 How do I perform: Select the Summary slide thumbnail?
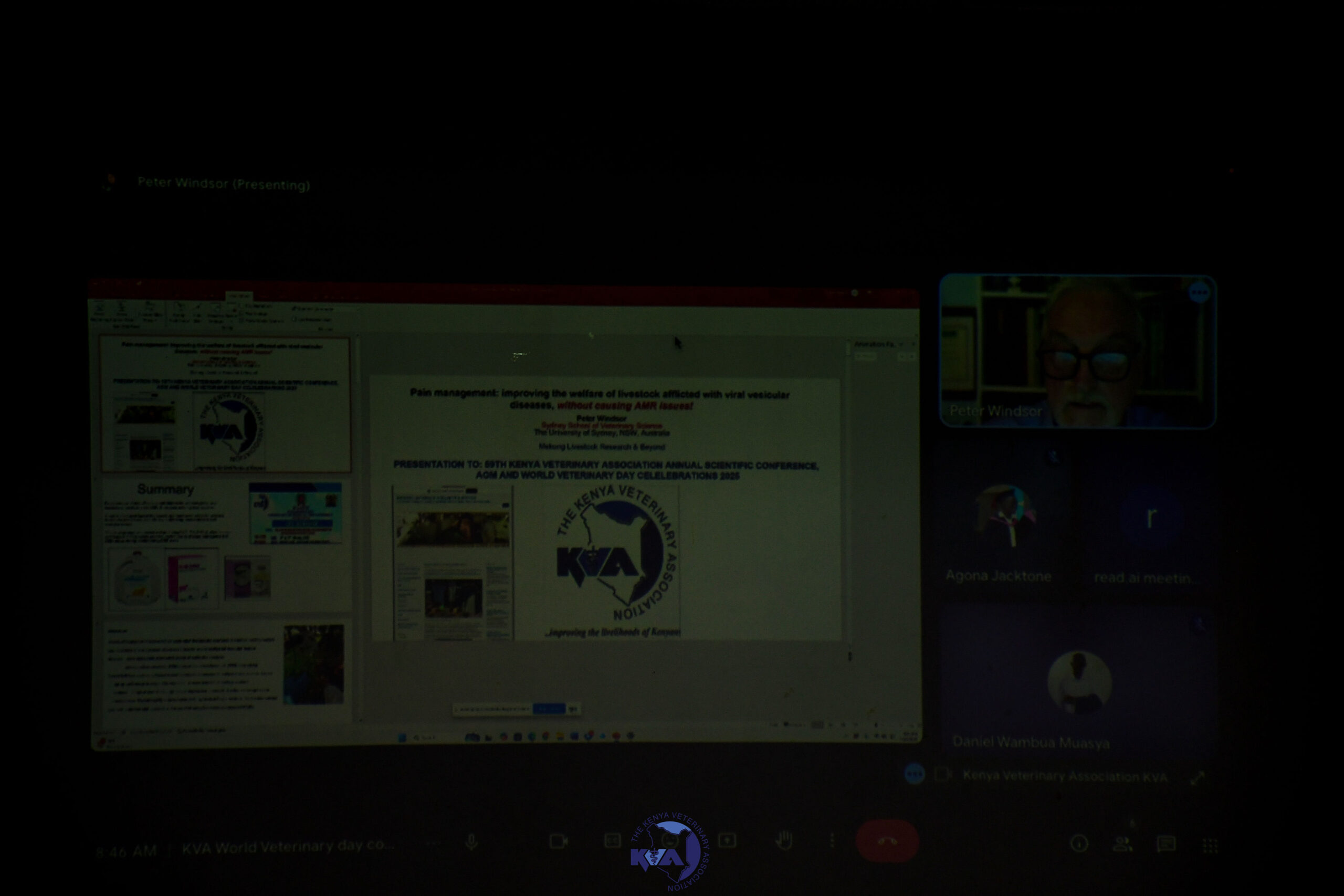(x=226, y=546)
